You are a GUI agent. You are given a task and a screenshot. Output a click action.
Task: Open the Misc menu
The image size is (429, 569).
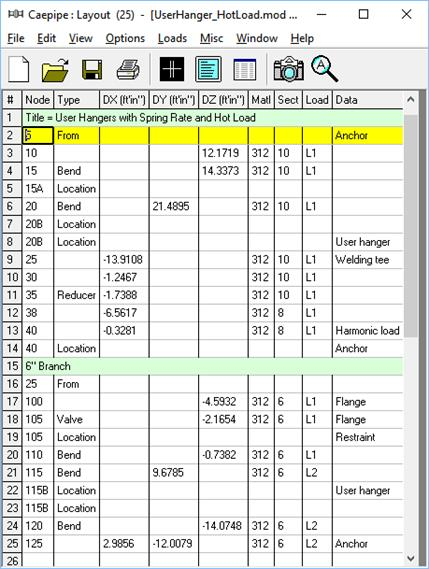click(x=212, y=38)
